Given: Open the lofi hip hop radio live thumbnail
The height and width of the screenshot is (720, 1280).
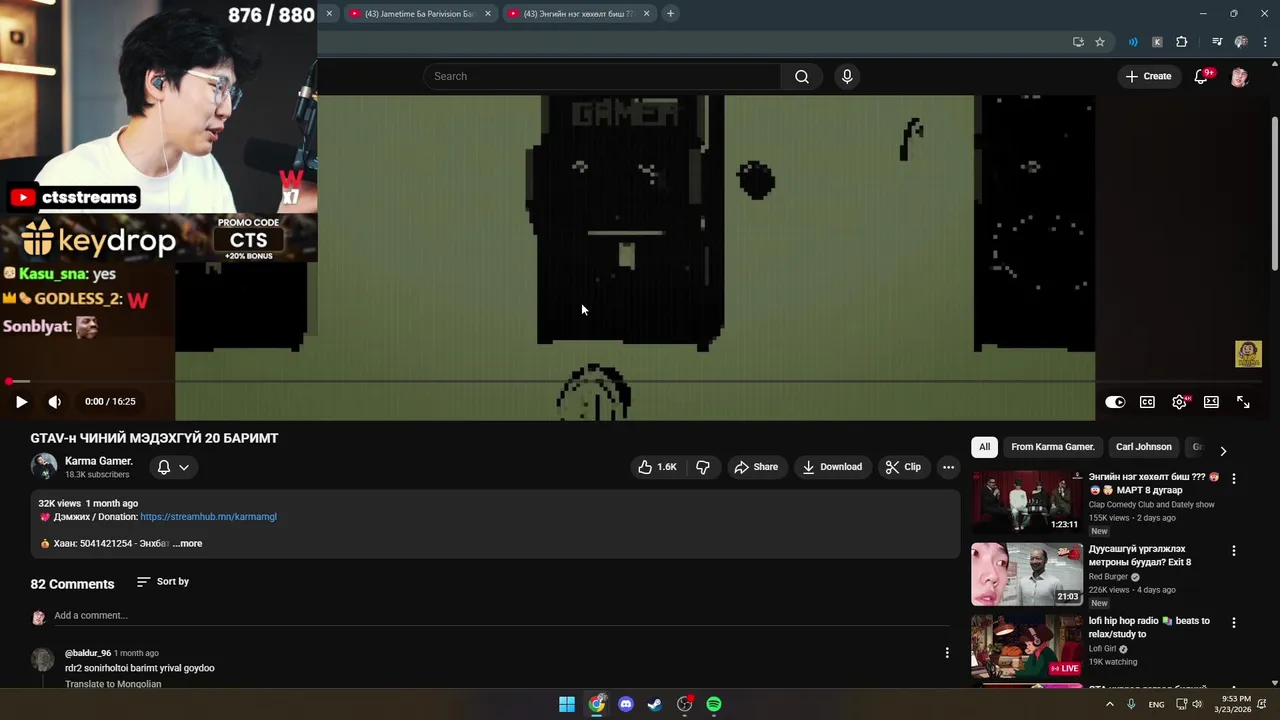Looking at the screenshot, I should [x=1027, y=646].
